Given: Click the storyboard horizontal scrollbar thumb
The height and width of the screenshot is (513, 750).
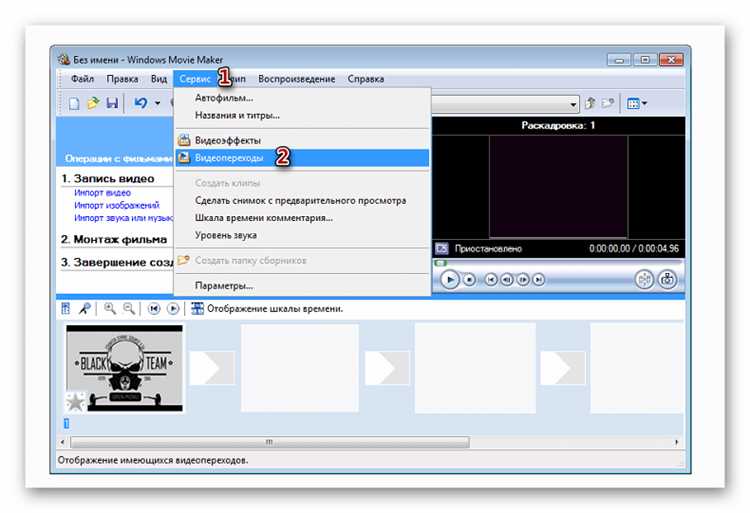Looking at the screenshot, I should [270, 442].
